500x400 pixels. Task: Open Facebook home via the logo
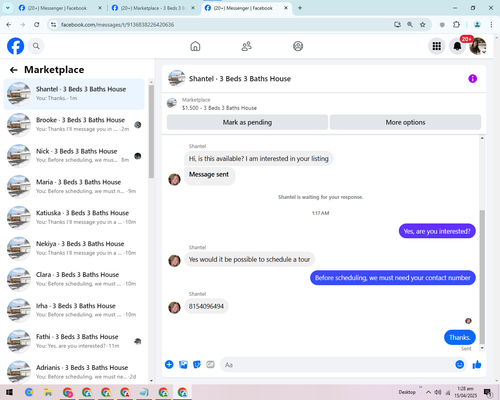(x=16, y=46)
